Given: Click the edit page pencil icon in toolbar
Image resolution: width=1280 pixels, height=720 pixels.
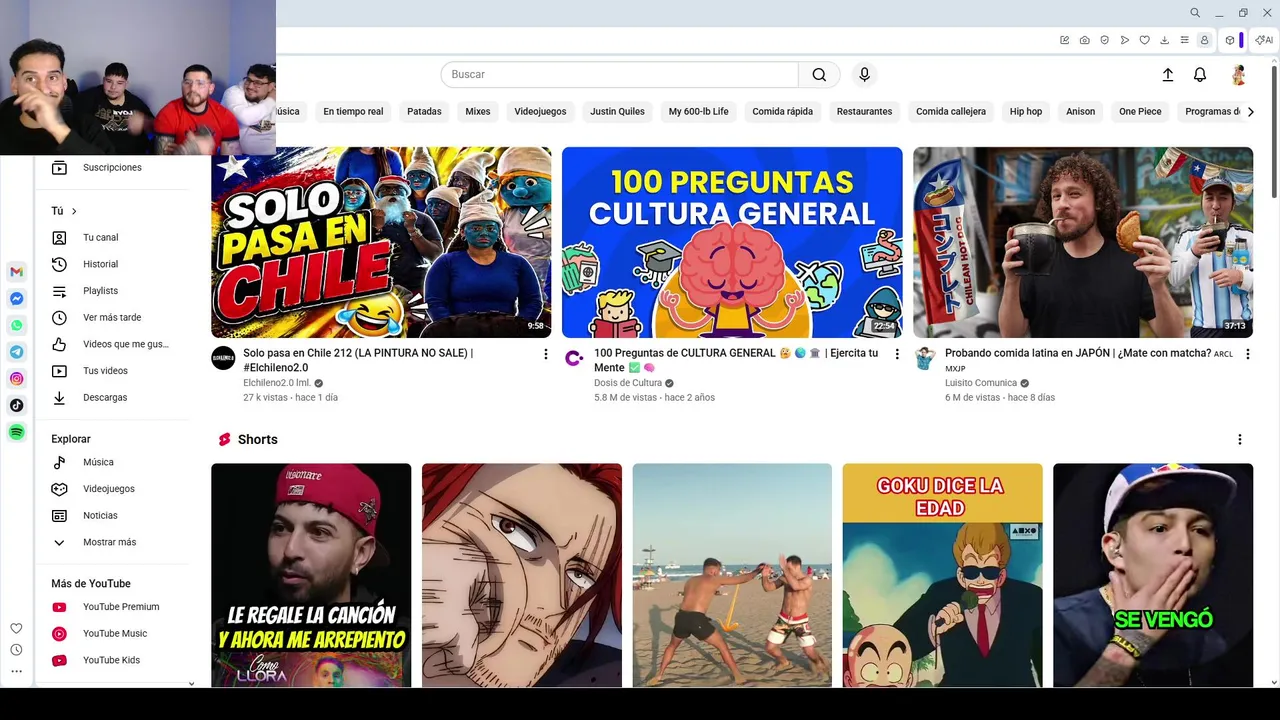Looking at the screenshot, I should (x=1065, y=40).
